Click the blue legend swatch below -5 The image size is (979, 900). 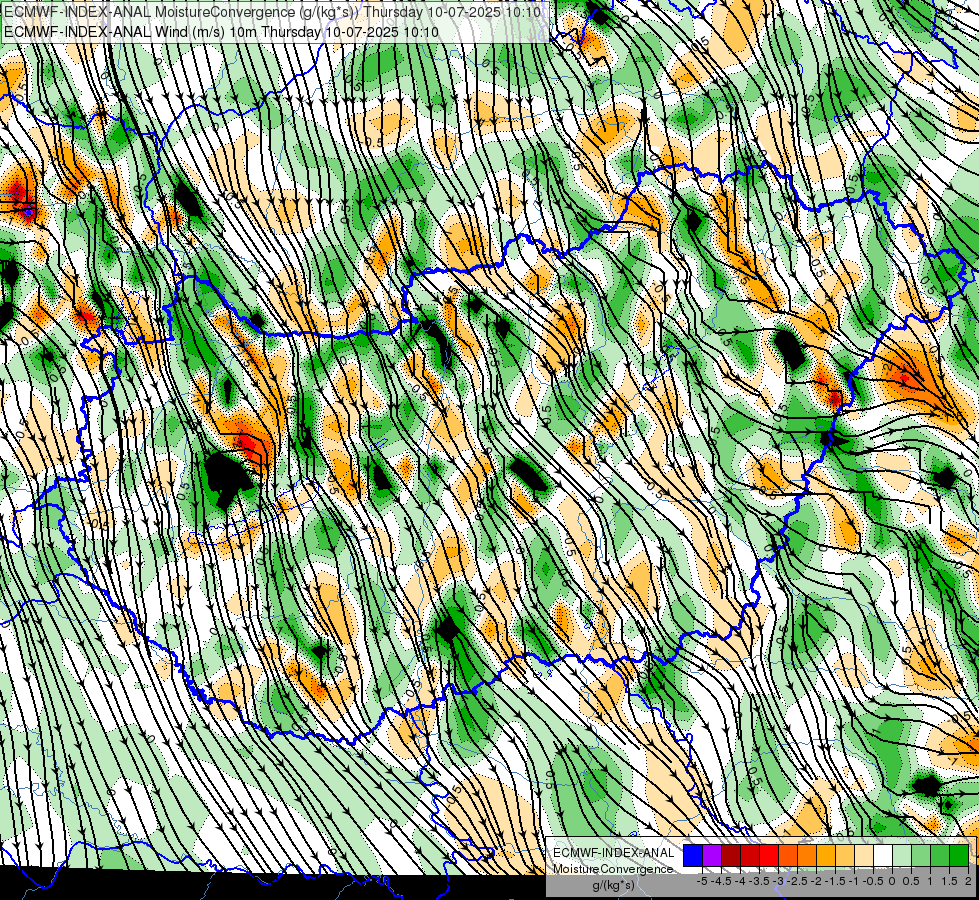[693, 856]
